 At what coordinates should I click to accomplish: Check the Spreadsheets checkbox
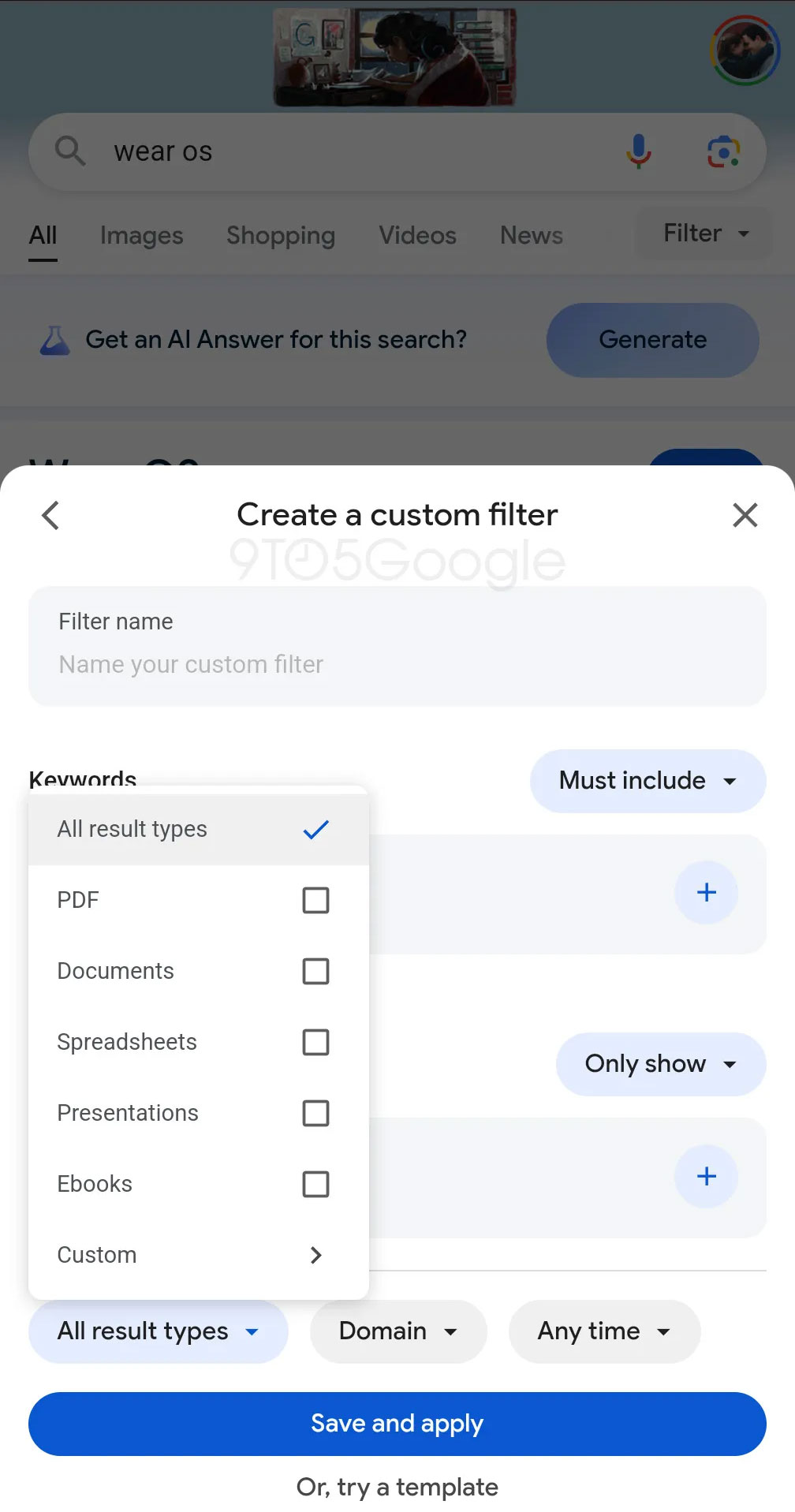click(315, 1042)
